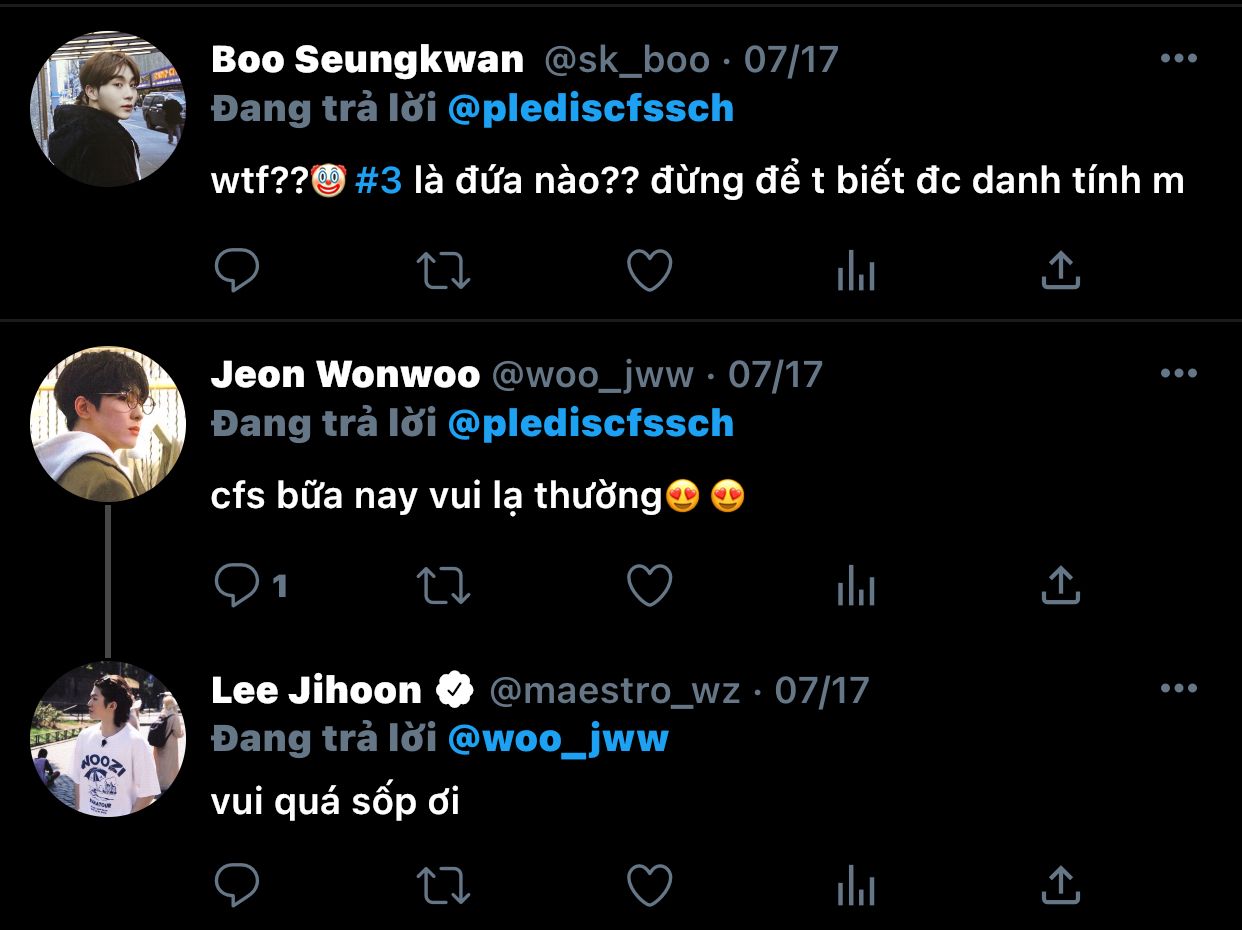Open @pldiscfssch mention under Boo Seungkwan

click(591, 109)
